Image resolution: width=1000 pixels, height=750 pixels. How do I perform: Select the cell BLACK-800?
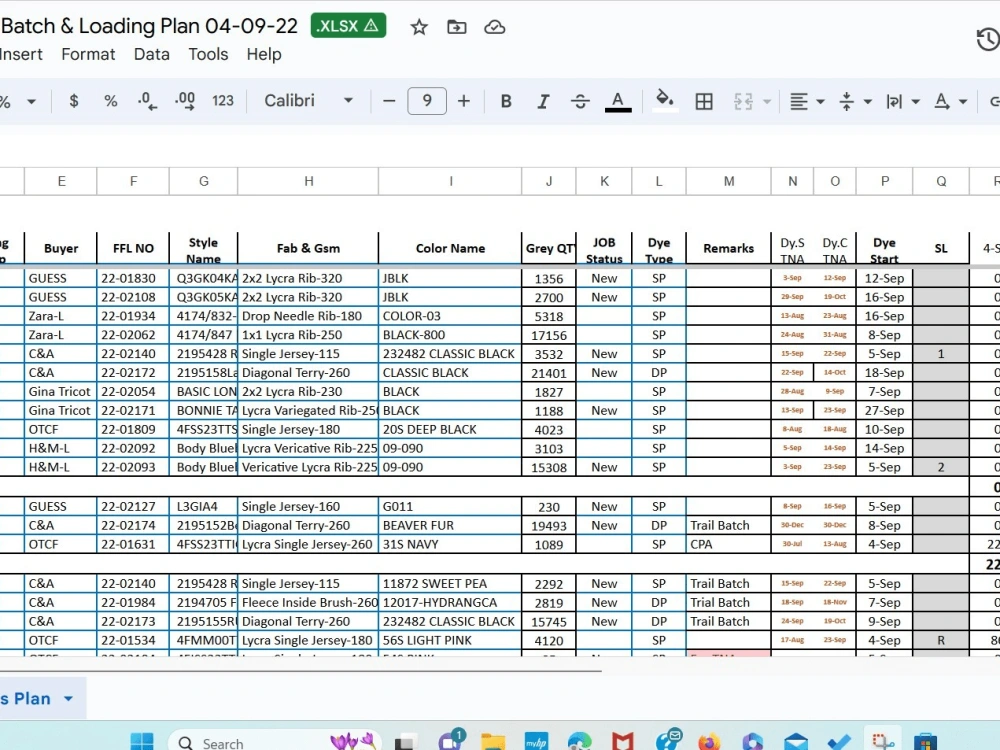450,335
